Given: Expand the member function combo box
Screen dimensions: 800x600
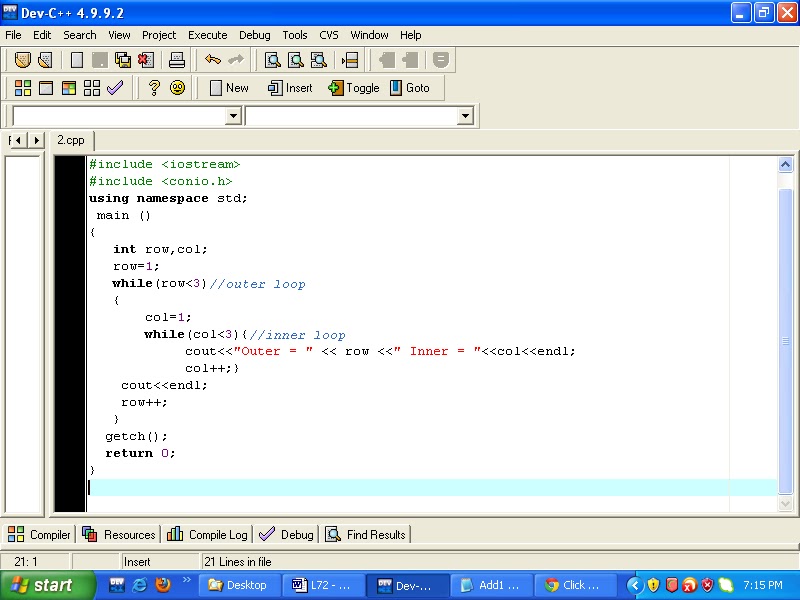Looking at the screenshot, I should click(463, 115).
